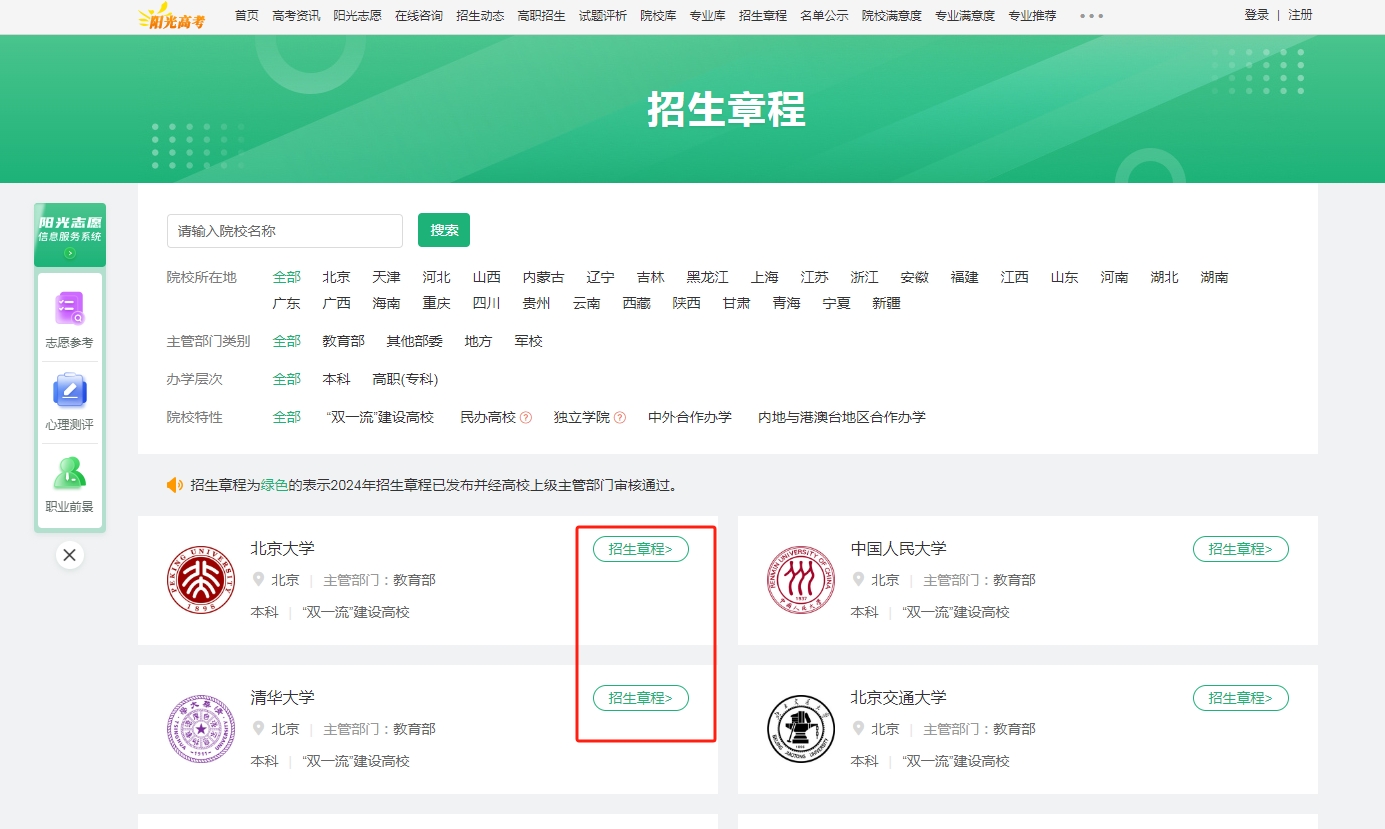
Task: Open 专业满意度 in the top navigation
Action: tap(965, 15)
